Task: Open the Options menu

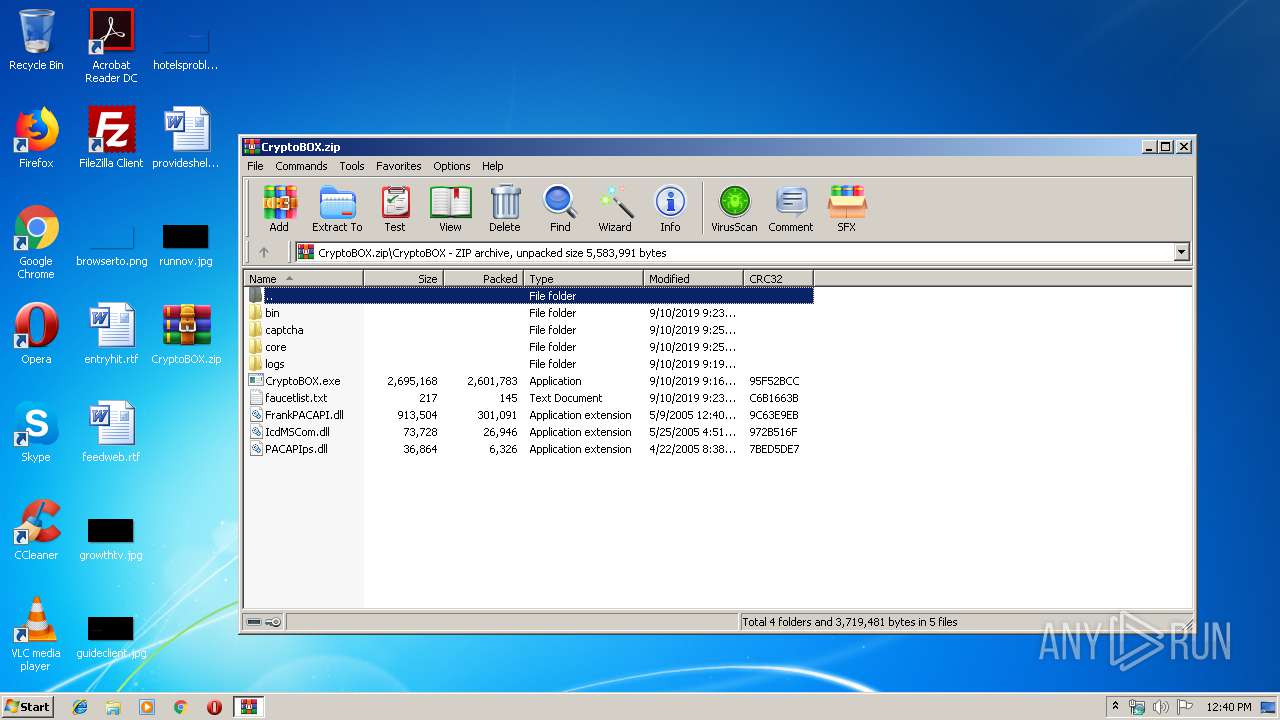Action: click(451, 166)
